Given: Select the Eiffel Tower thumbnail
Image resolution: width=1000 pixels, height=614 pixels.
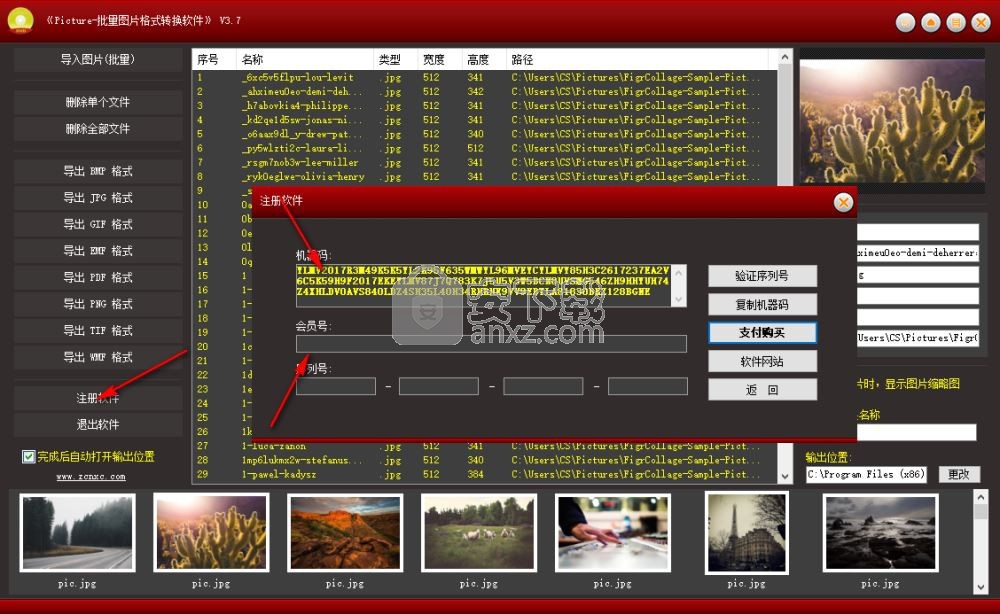Looking at the screenshot, I should 747,533.
